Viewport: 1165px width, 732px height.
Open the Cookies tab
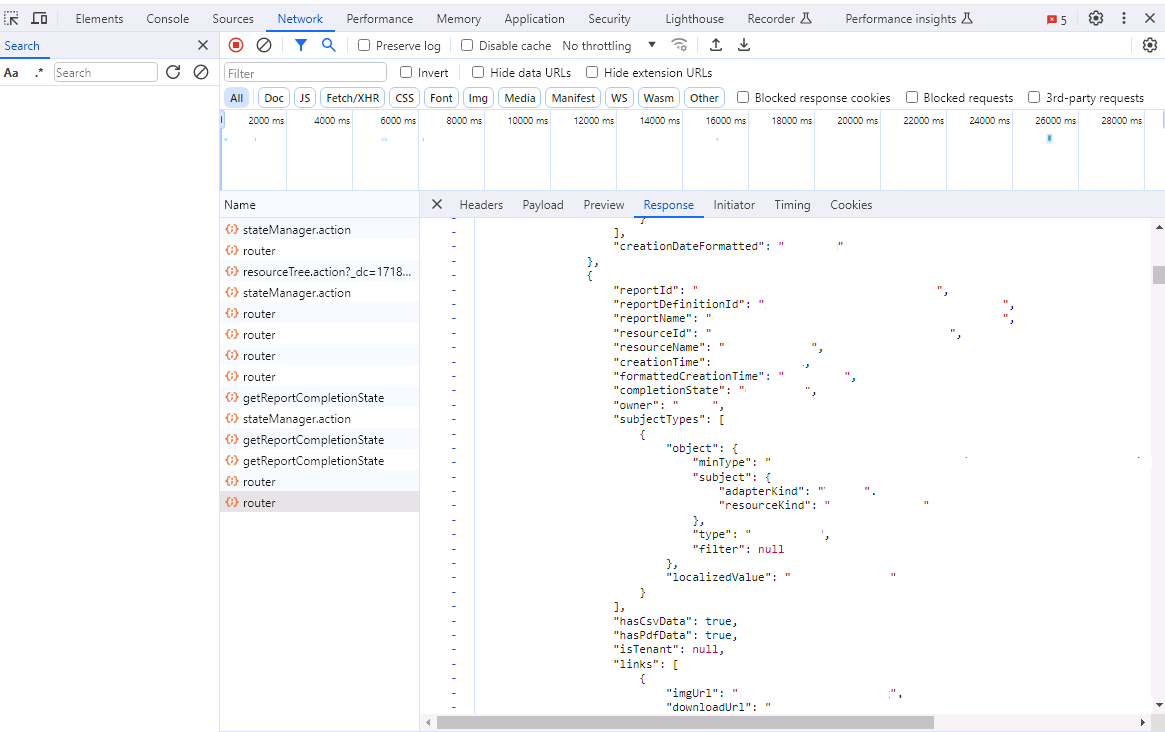tap(851, 204)
